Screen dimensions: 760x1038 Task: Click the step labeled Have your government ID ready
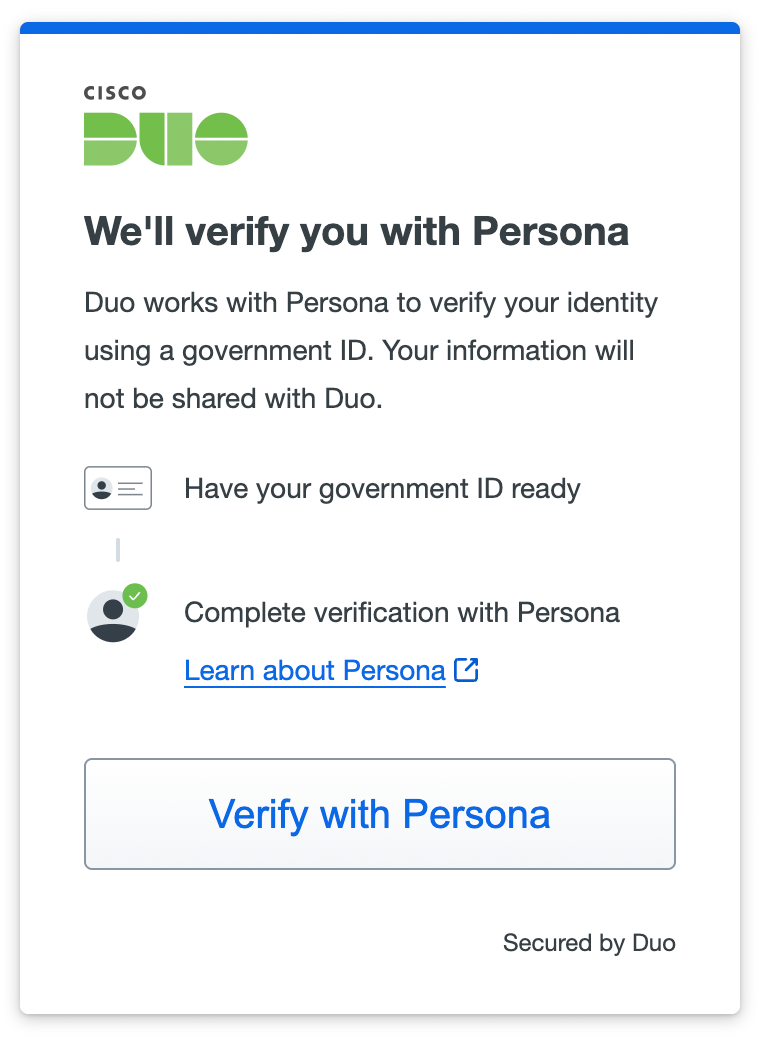pyautogui.click(x=383, y=488)
